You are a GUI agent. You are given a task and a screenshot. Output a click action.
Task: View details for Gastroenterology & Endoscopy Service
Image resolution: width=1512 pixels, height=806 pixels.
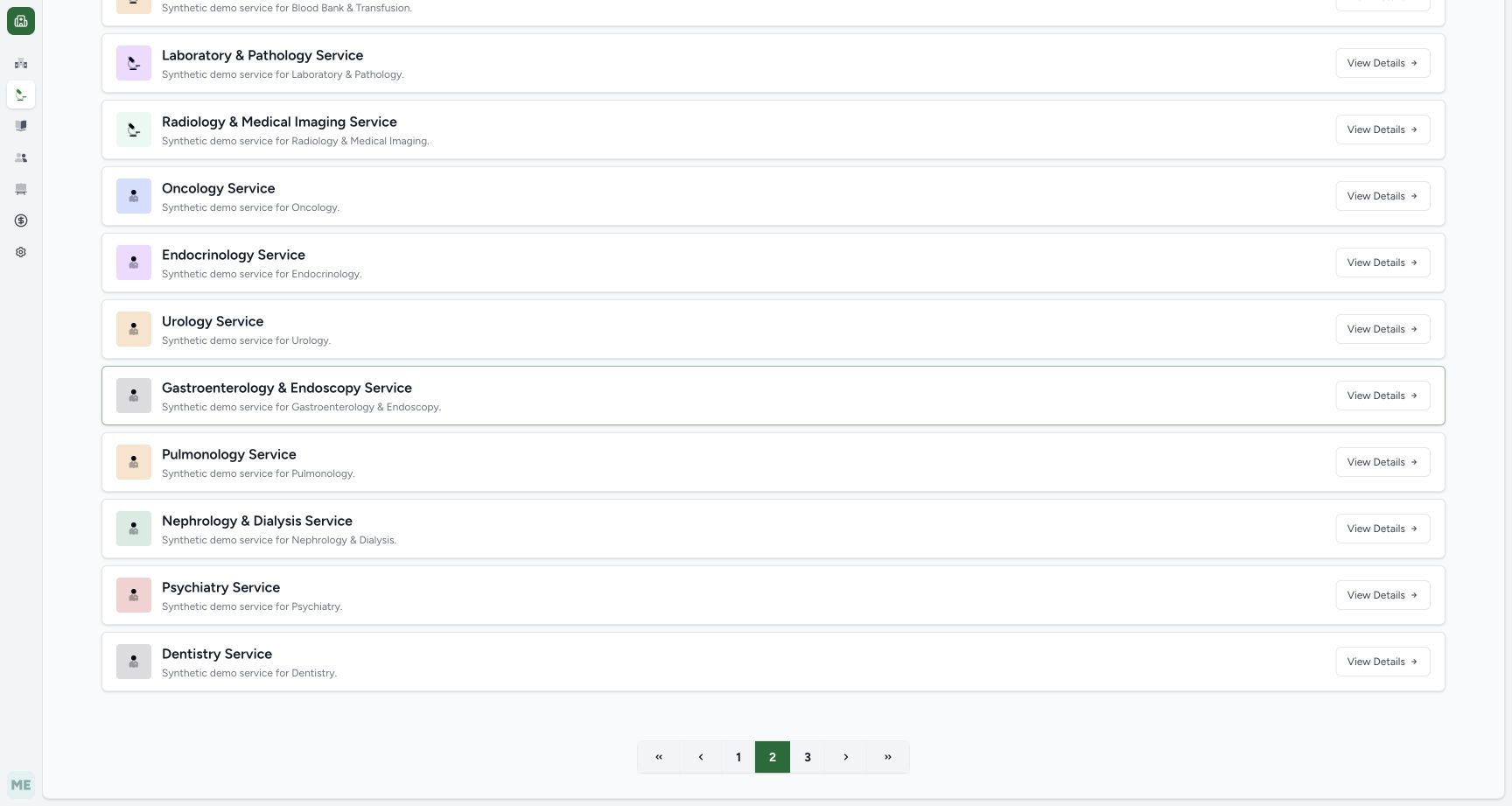[1382, 396]
